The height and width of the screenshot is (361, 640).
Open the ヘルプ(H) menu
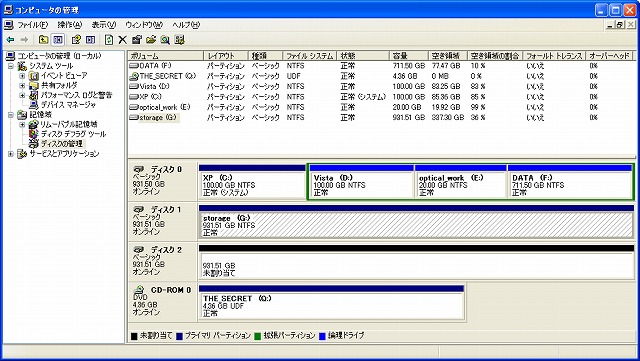[x=186, y=25]
